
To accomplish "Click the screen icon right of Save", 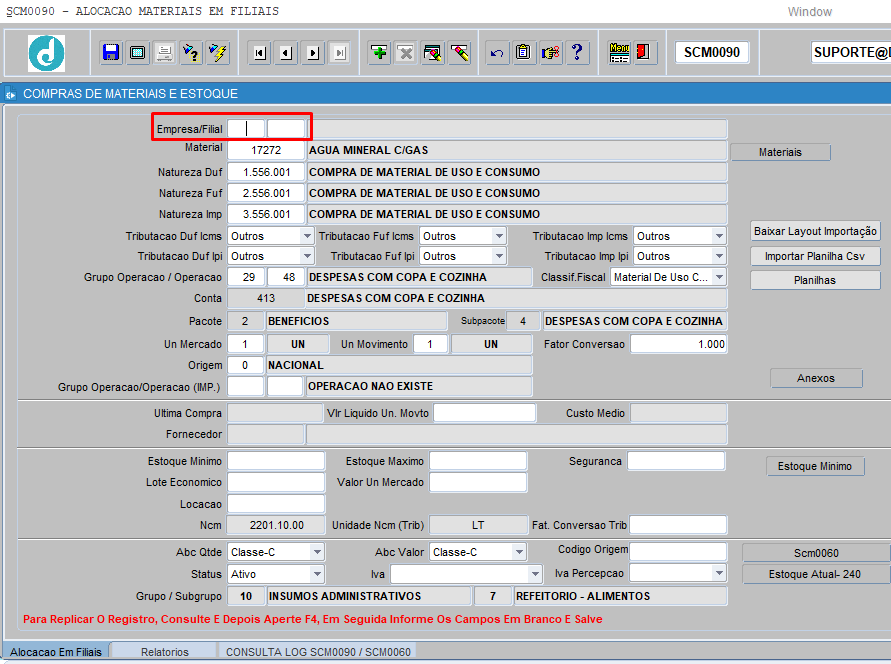I will point(138,53).
